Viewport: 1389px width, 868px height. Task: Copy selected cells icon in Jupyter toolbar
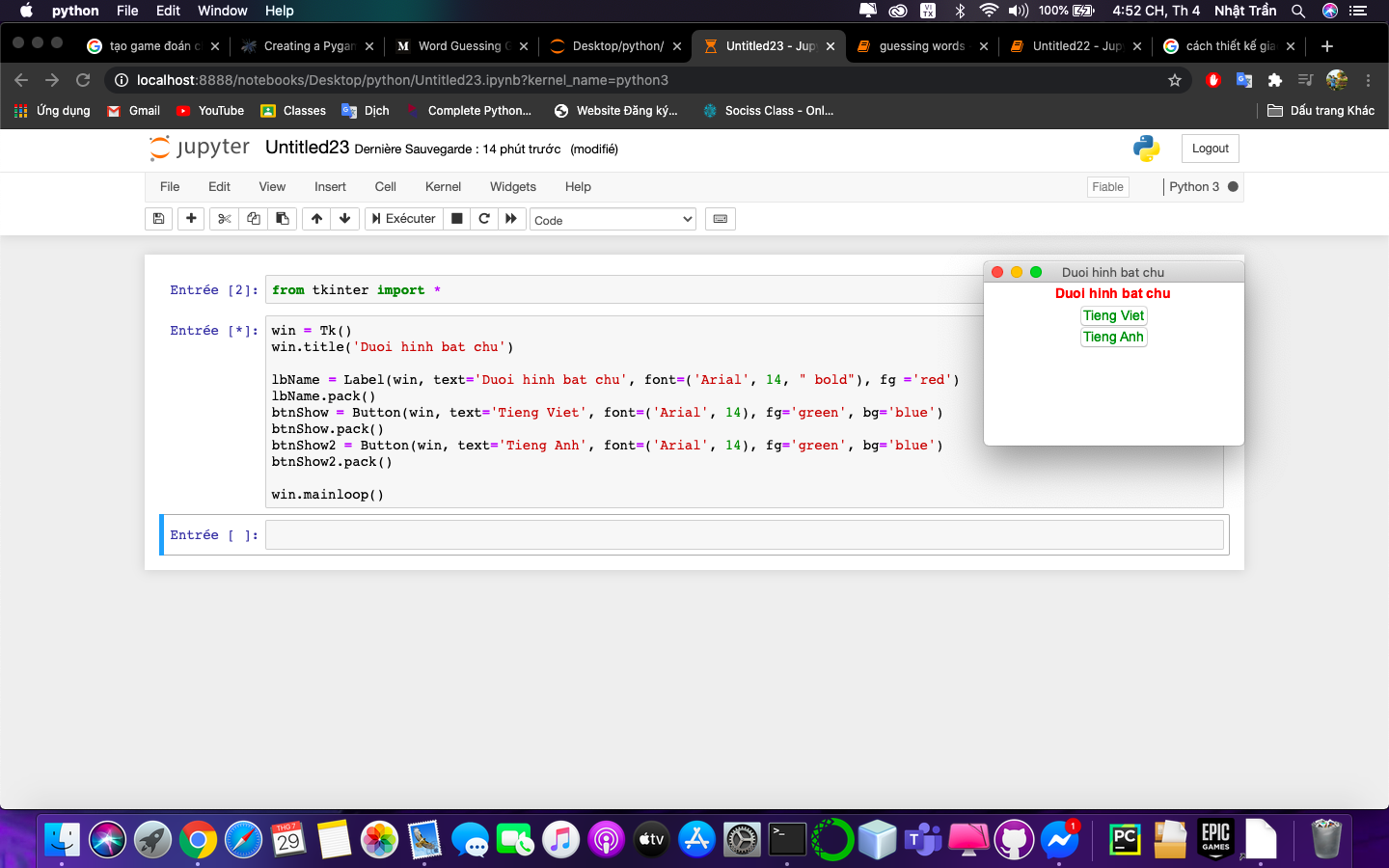[254, 219]
